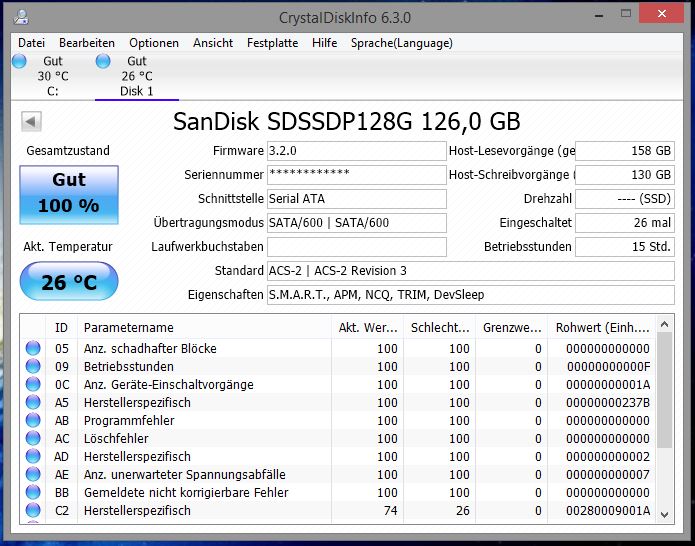Select row 'Anz. Geräte-Einschaltvorgänge'
The height and width of the screenshot is (546, 695).
tap(339, 384)
